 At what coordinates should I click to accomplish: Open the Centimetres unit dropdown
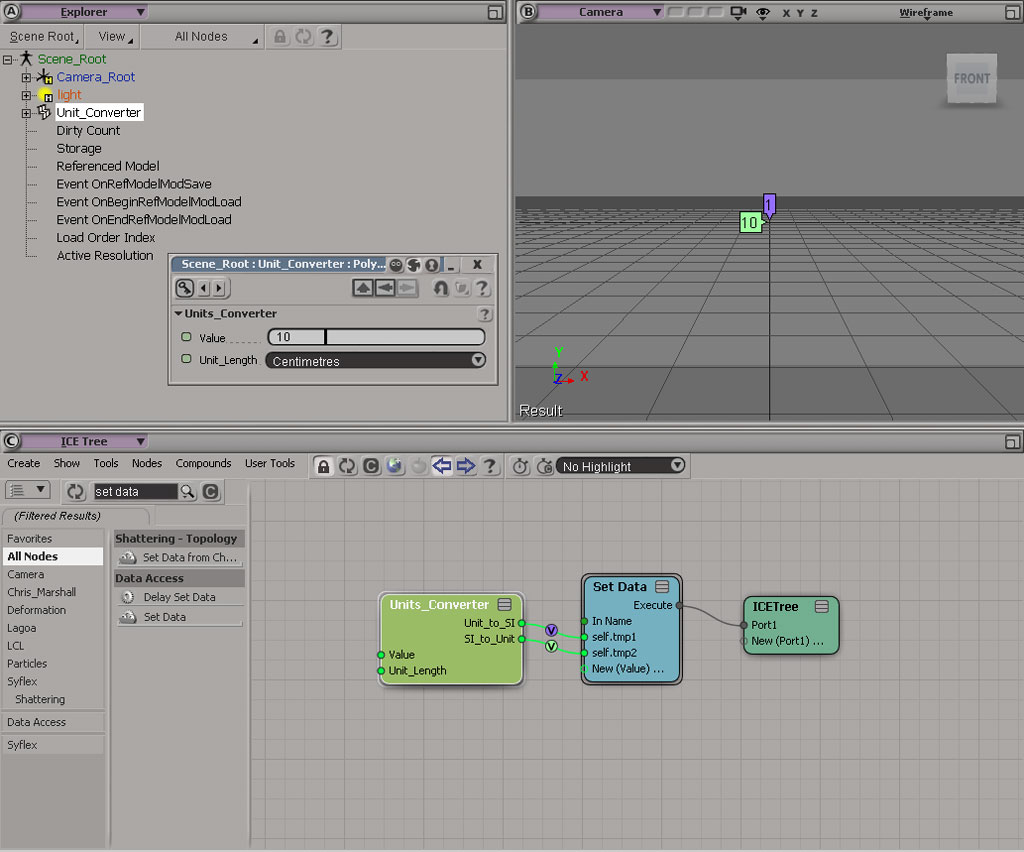pyautogui.click(x=376, y=361)
